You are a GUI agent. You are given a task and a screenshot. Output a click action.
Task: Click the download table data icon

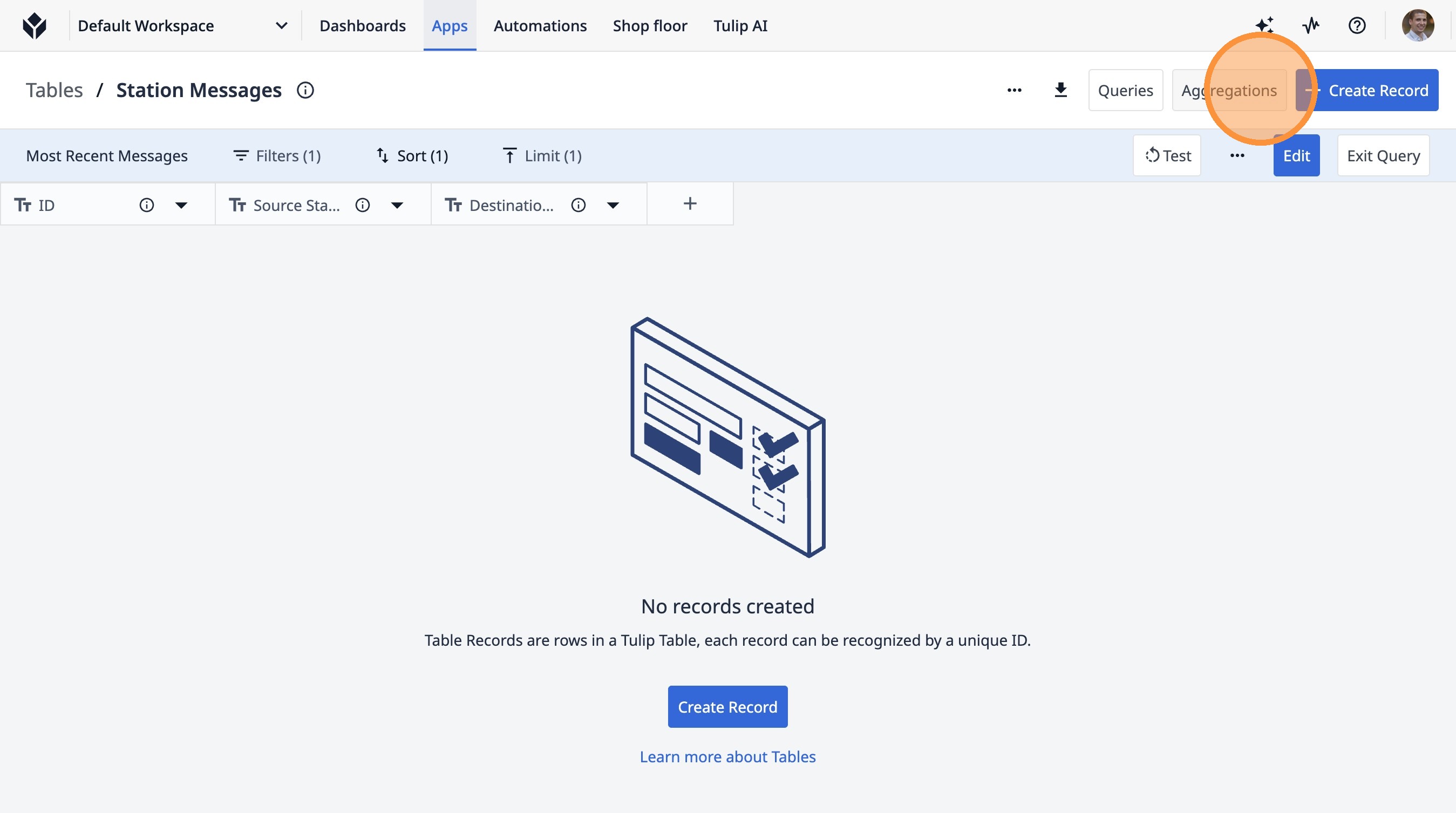tap(1060, 91)
